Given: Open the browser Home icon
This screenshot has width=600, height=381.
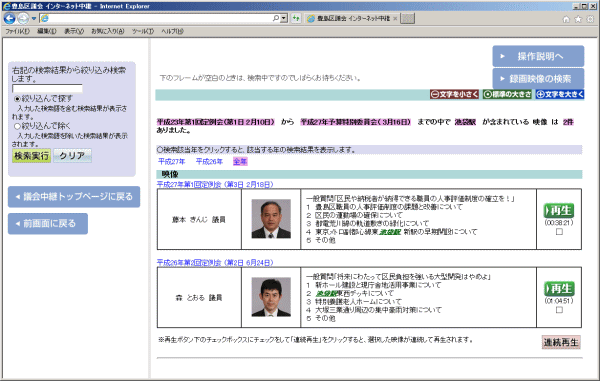Looking at the screenshot, I should tap(566, 19).
